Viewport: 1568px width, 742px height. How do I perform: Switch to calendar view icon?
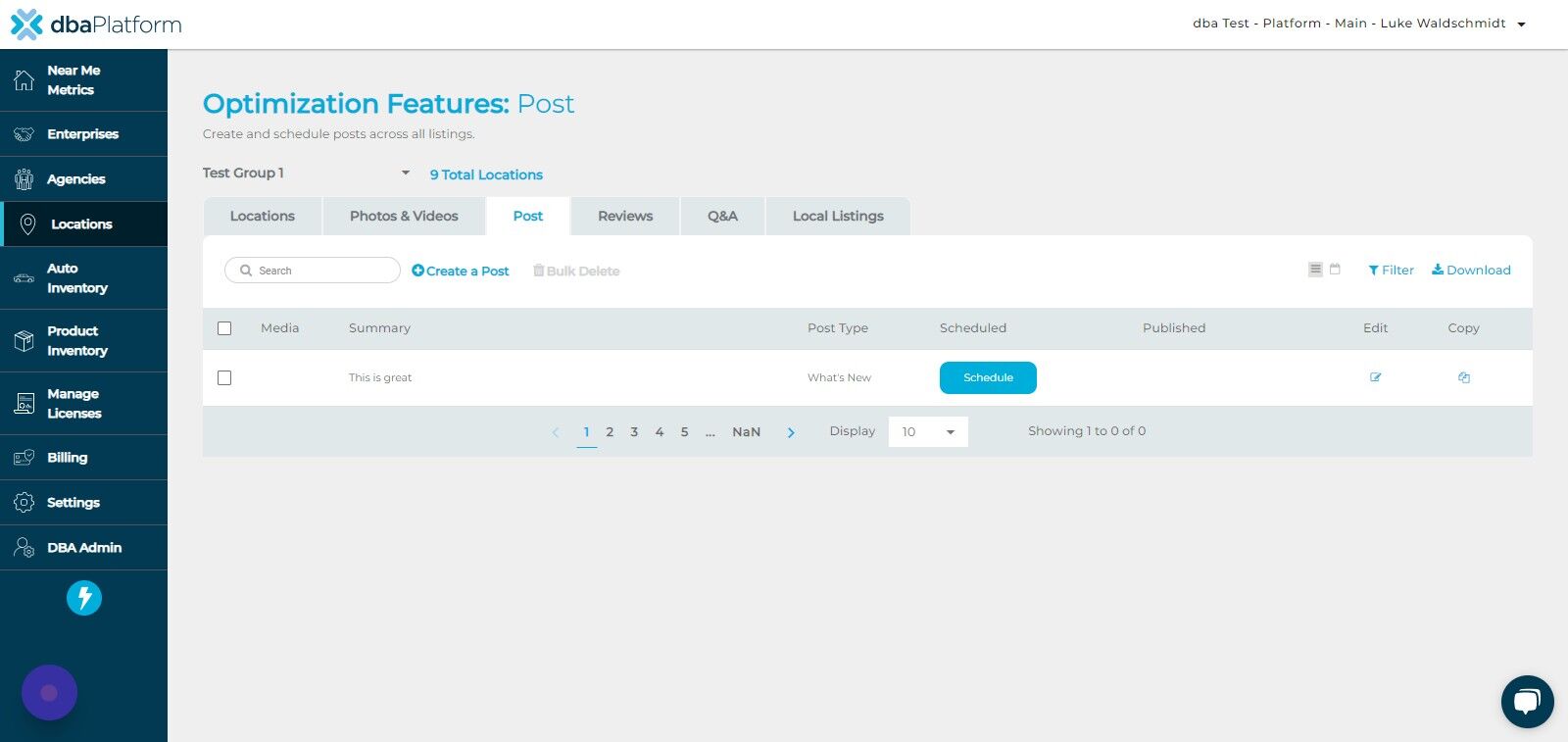(1335, 270)
